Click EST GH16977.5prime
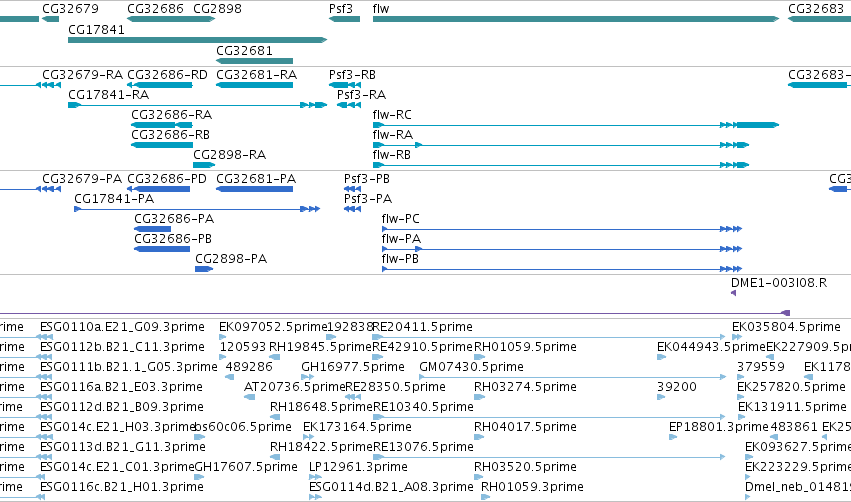Image resolution: width=851 pixels, height=502 pixels. 353,367
